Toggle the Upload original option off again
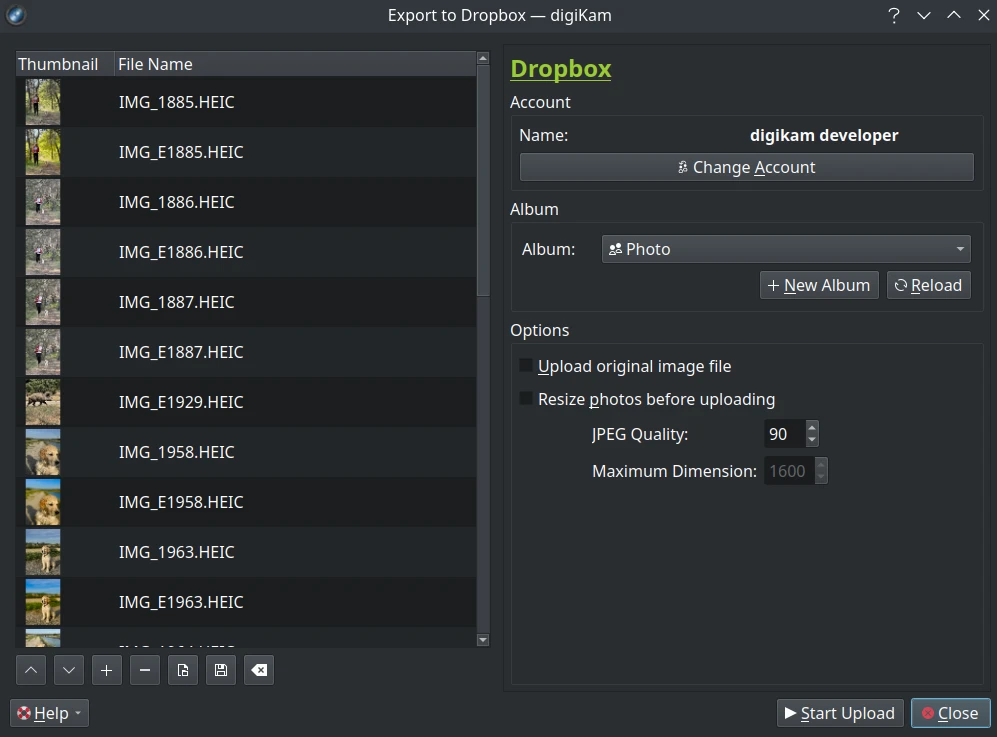 coord(525,364)
